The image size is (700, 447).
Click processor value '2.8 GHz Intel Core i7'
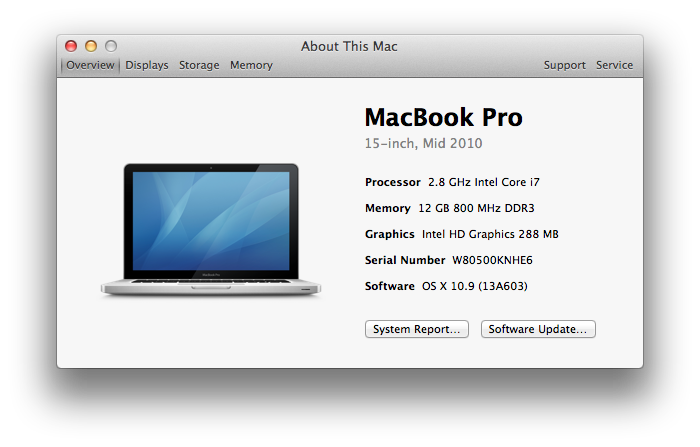(x=483, y=182)
